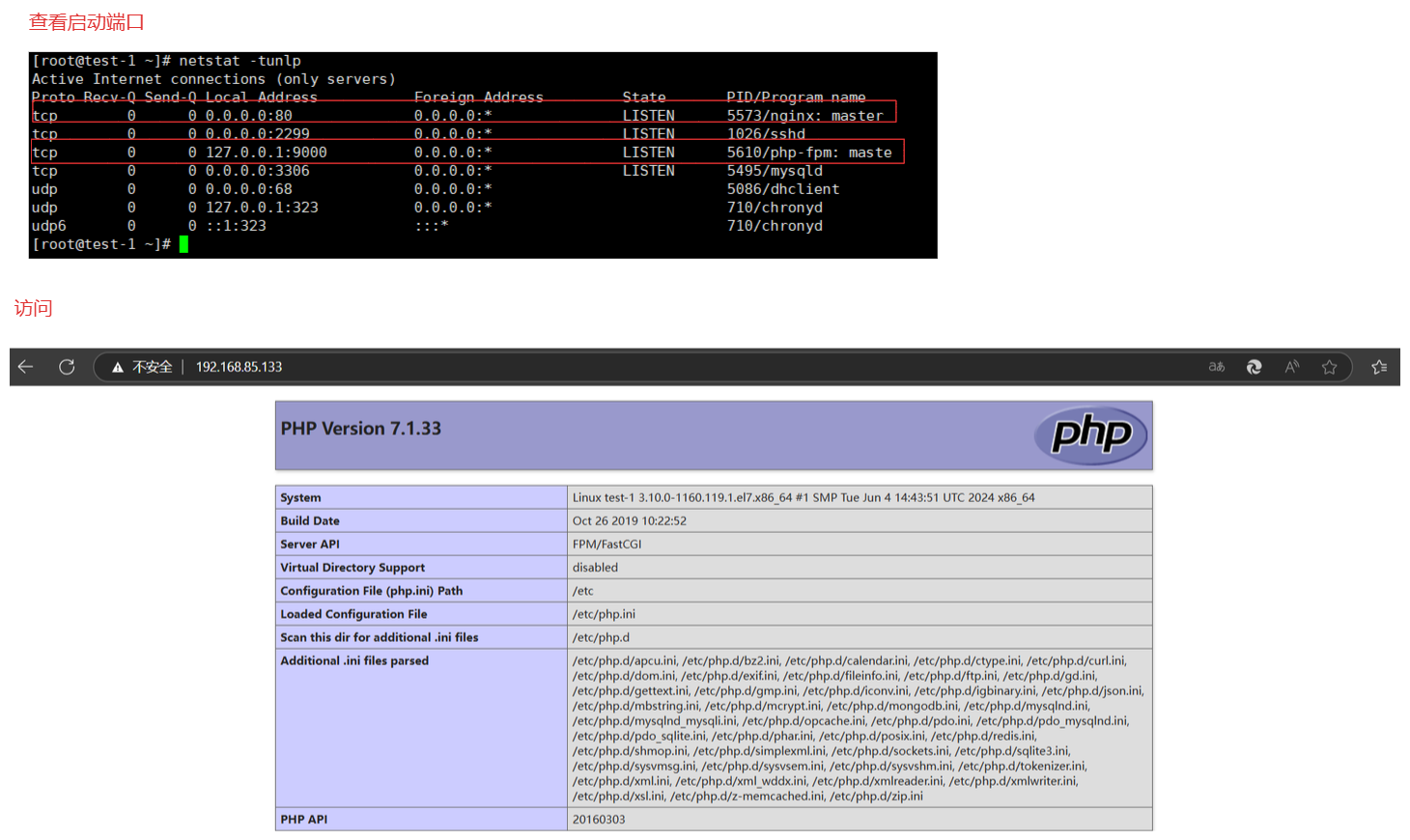Select local address 0.0.0.0:2299
This screenshot has height=840, width=1410.
point(257,134)
